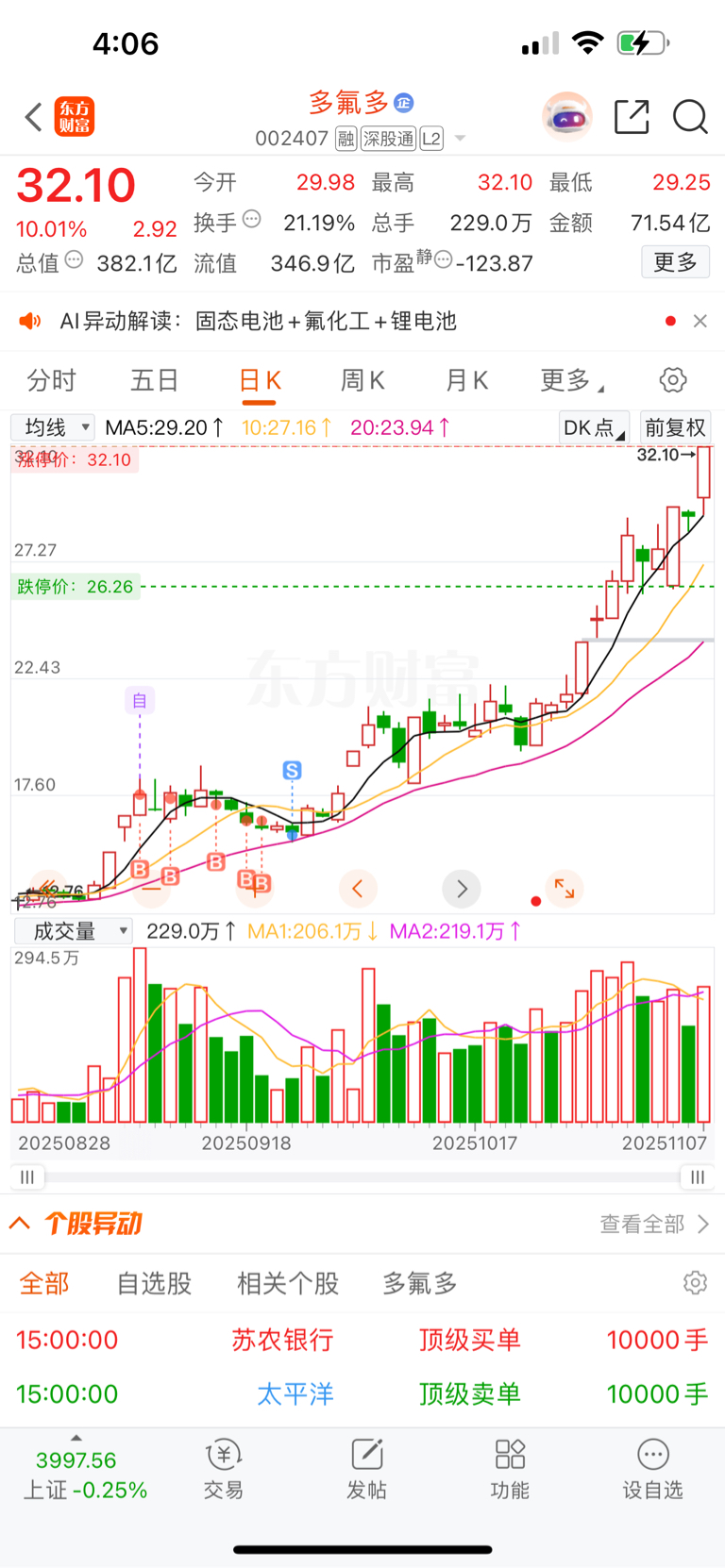This screenshot has width=725, height=1568.
Task: Tap the MA5:29.20 value
Action: tap(164, 427)
